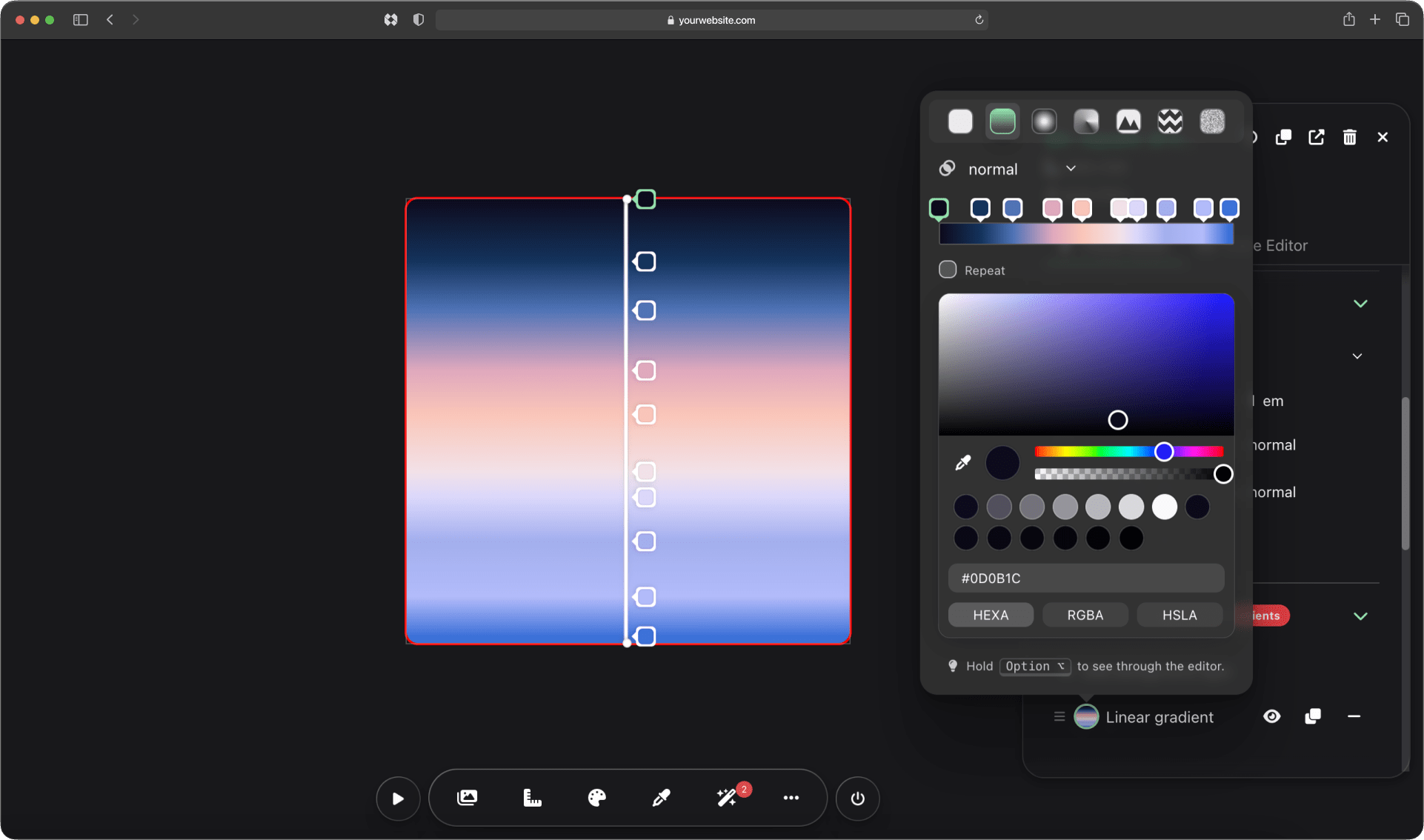Toggle visibility of the linear gradient layer
The height and width of the screenshot is (840, 1424).
click(1270, 716)
